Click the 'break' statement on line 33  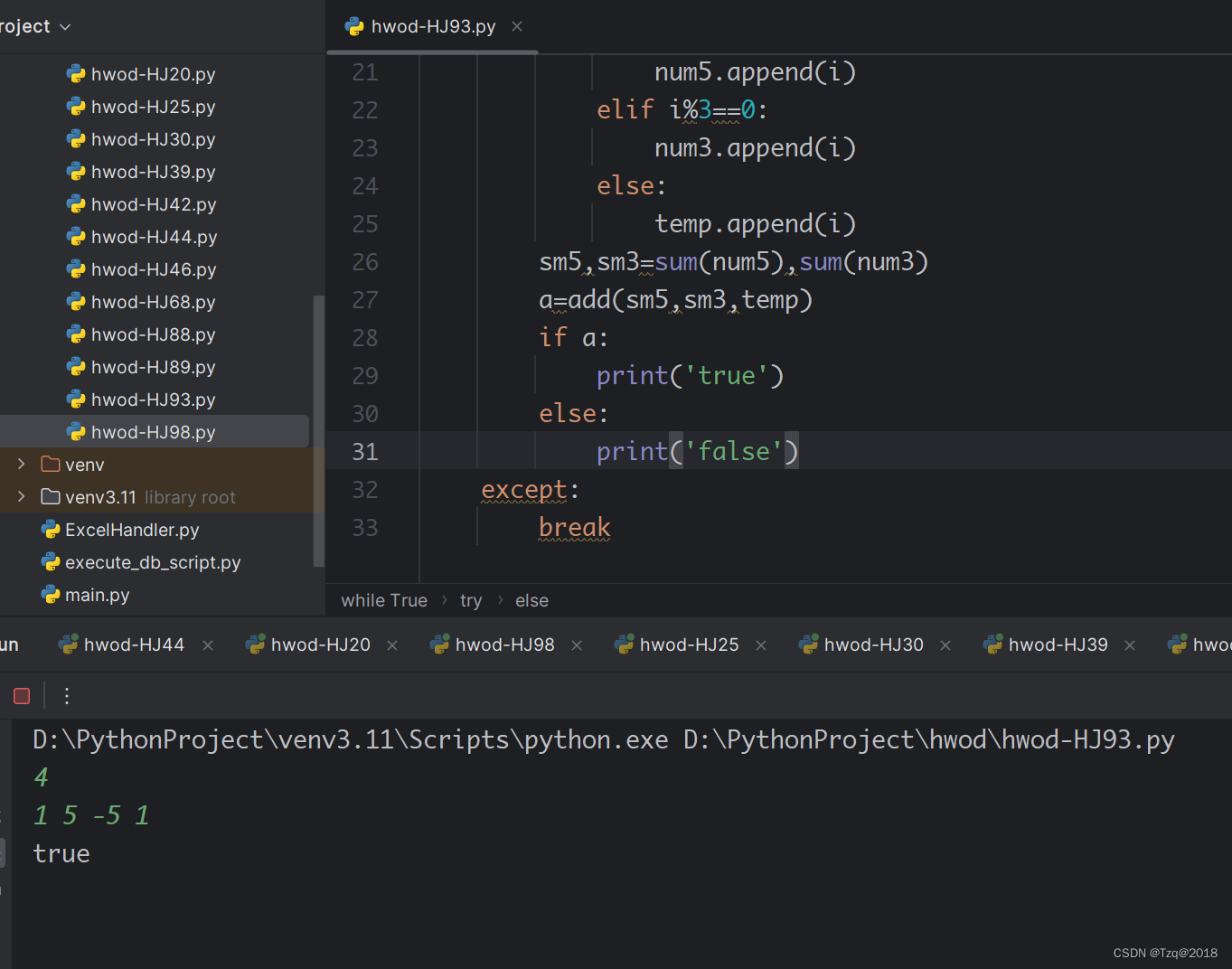(575, 527)
